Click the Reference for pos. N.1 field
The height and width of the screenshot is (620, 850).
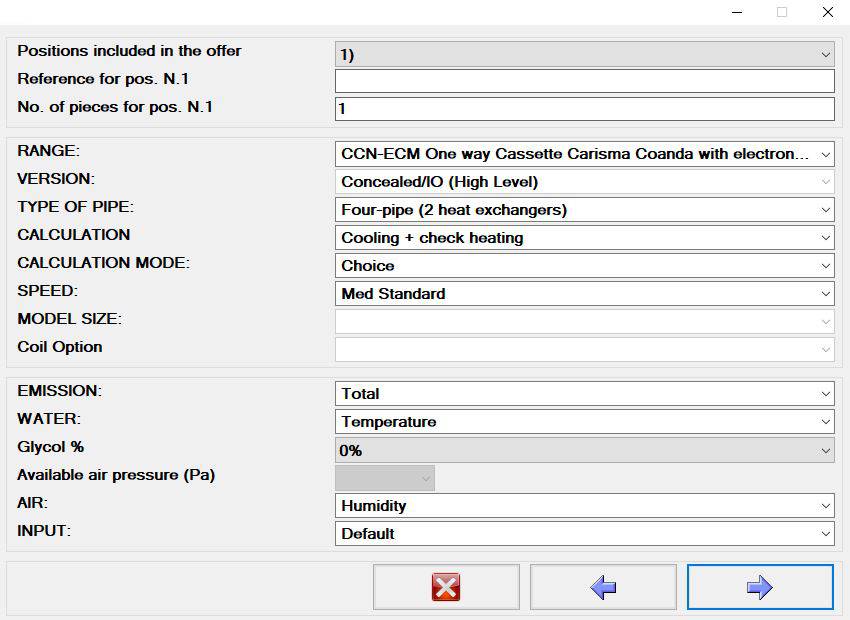pyautogui.click(x=584, y=81)
